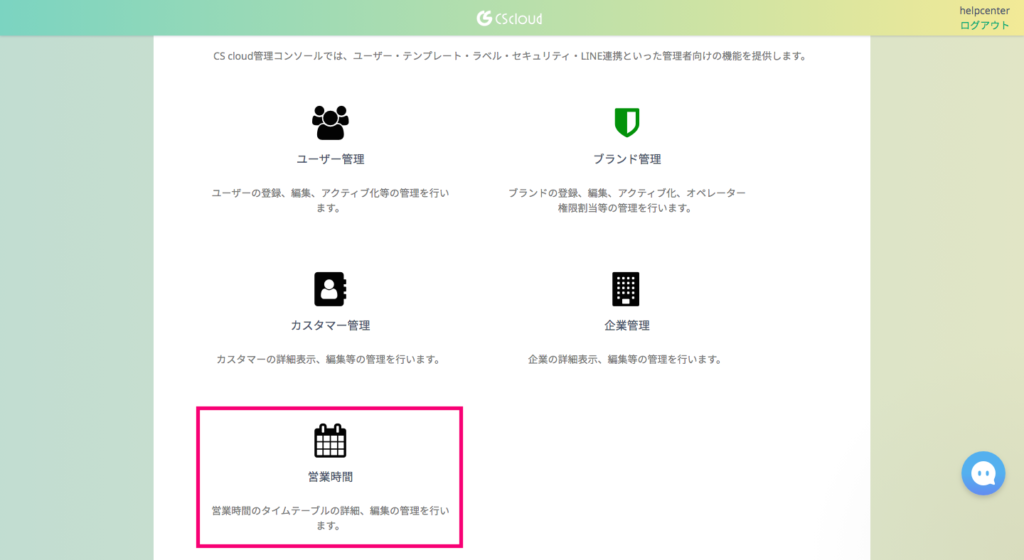The image size is (1024, 560).
Task: Click the 企業管理 building icon
Action: click(626, 289)
